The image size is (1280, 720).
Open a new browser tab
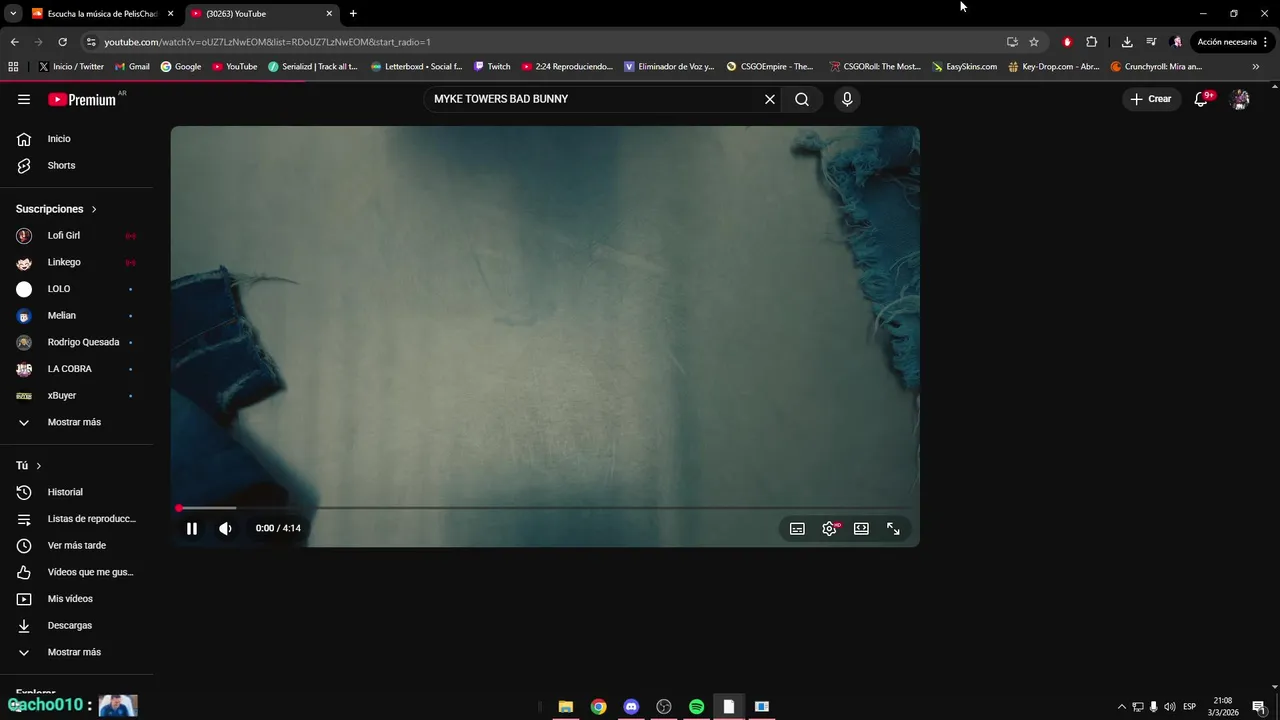click(353, 14)
